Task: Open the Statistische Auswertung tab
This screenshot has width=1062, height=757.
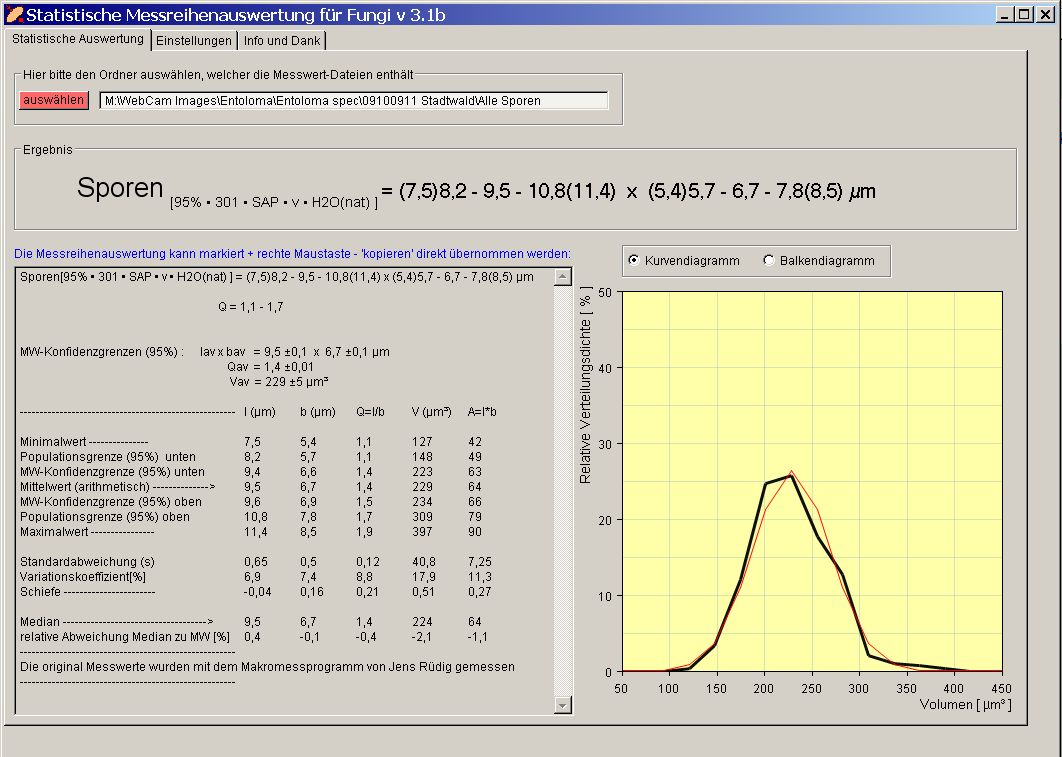Action: click(x=78, y=39)
